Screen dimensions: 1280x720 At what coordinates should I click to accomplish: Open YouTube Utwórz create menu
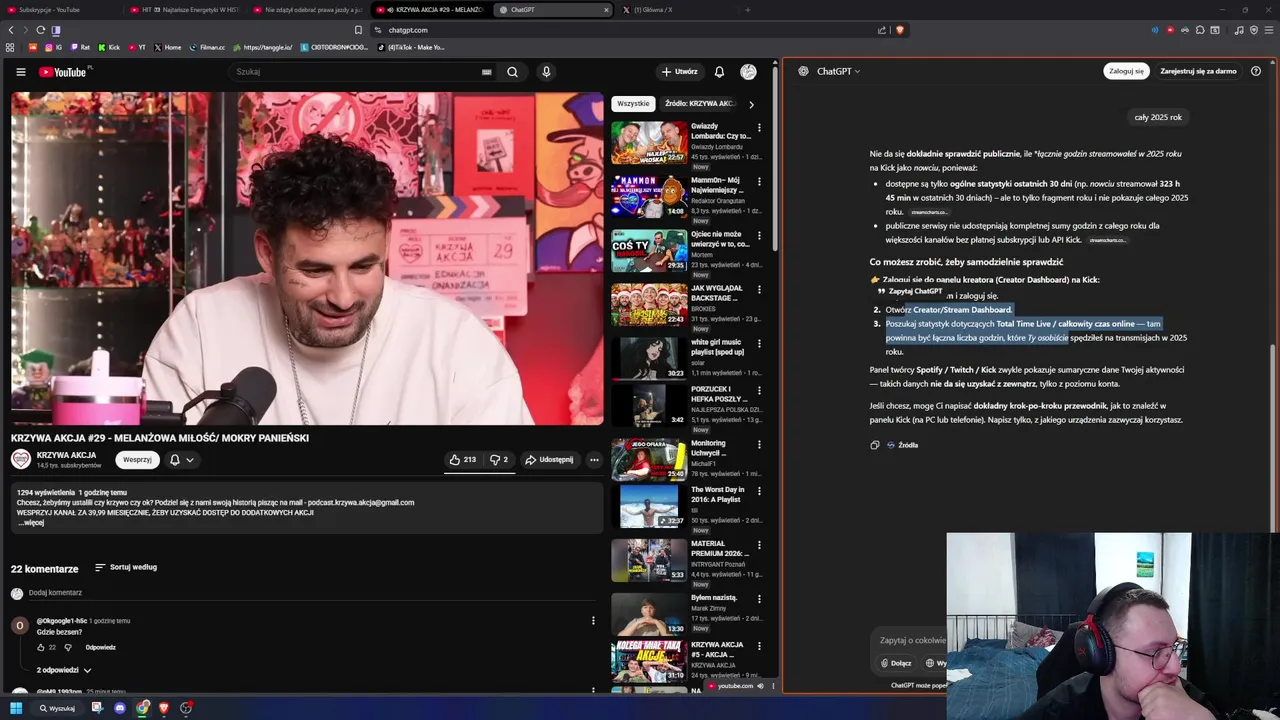pyautogui.click(x=679, y=72)
